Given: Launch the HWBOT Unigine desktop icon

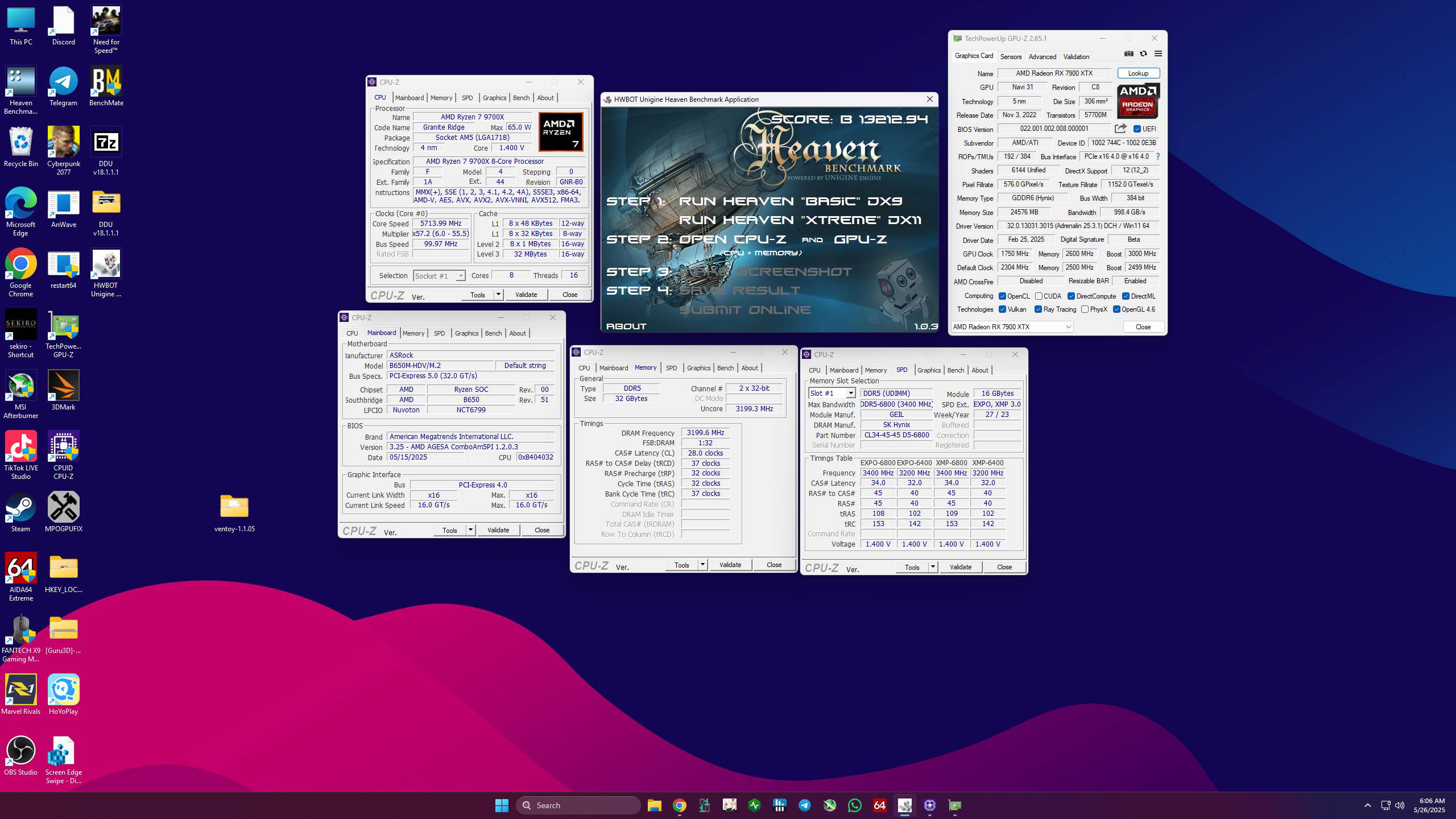Looking at the screenshot, I should [x=106, y=273].
